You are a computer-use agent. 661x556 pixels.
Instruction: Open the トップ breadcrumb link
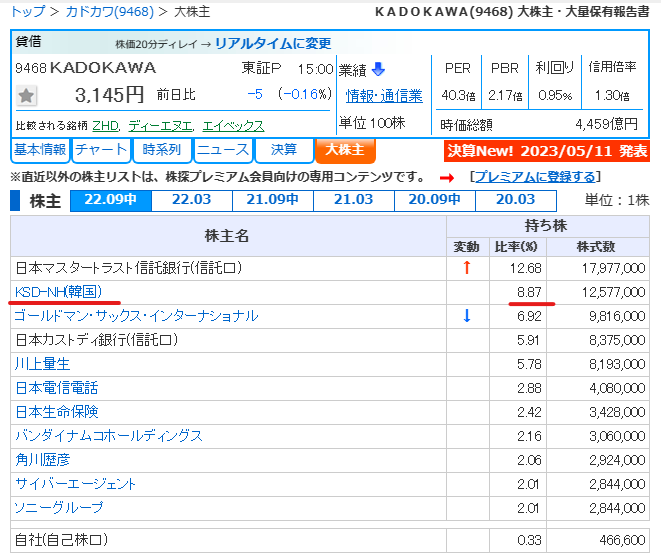click(26, 12)
